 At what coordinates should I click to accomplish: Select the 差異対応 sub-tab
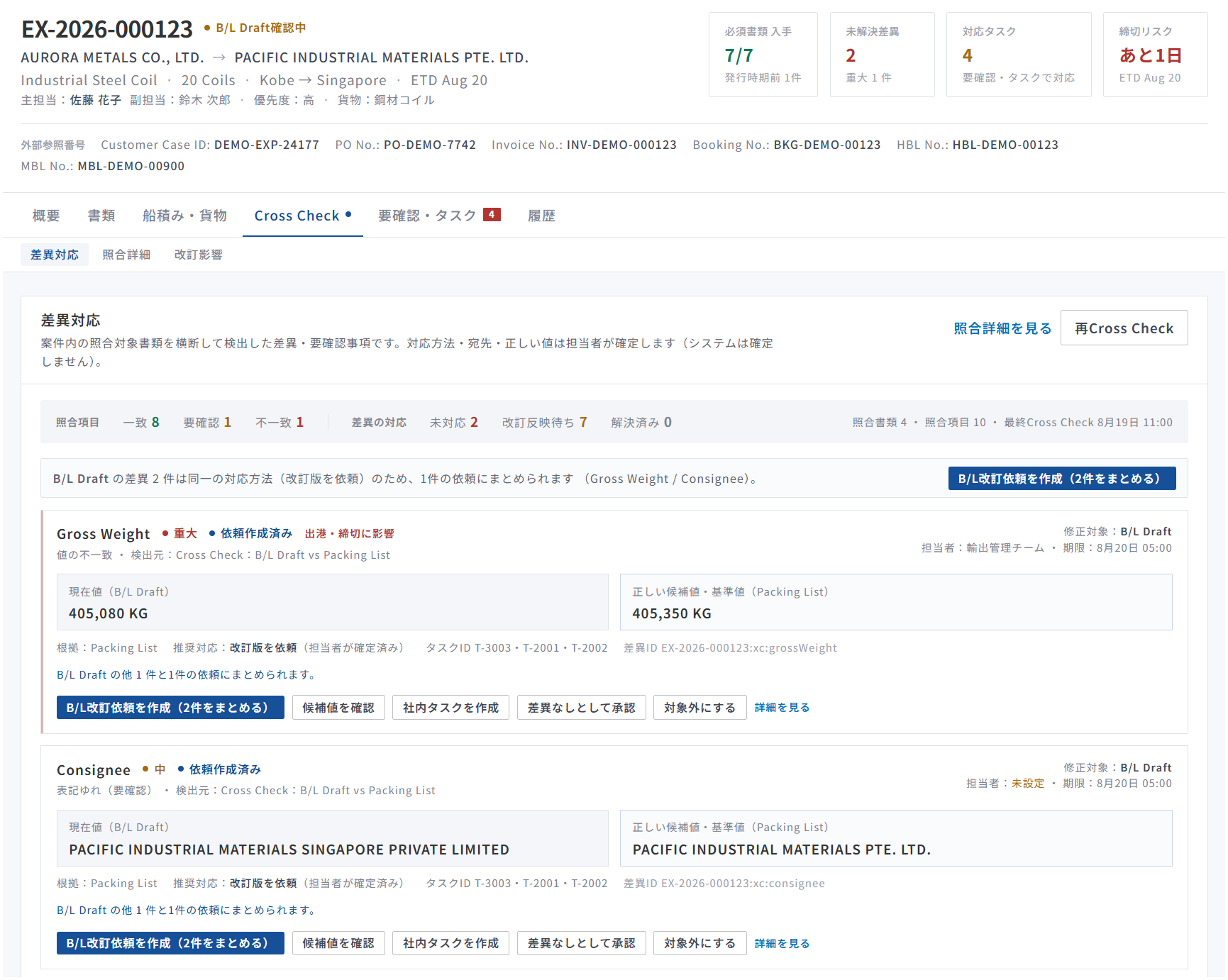[x=55, y=255]
